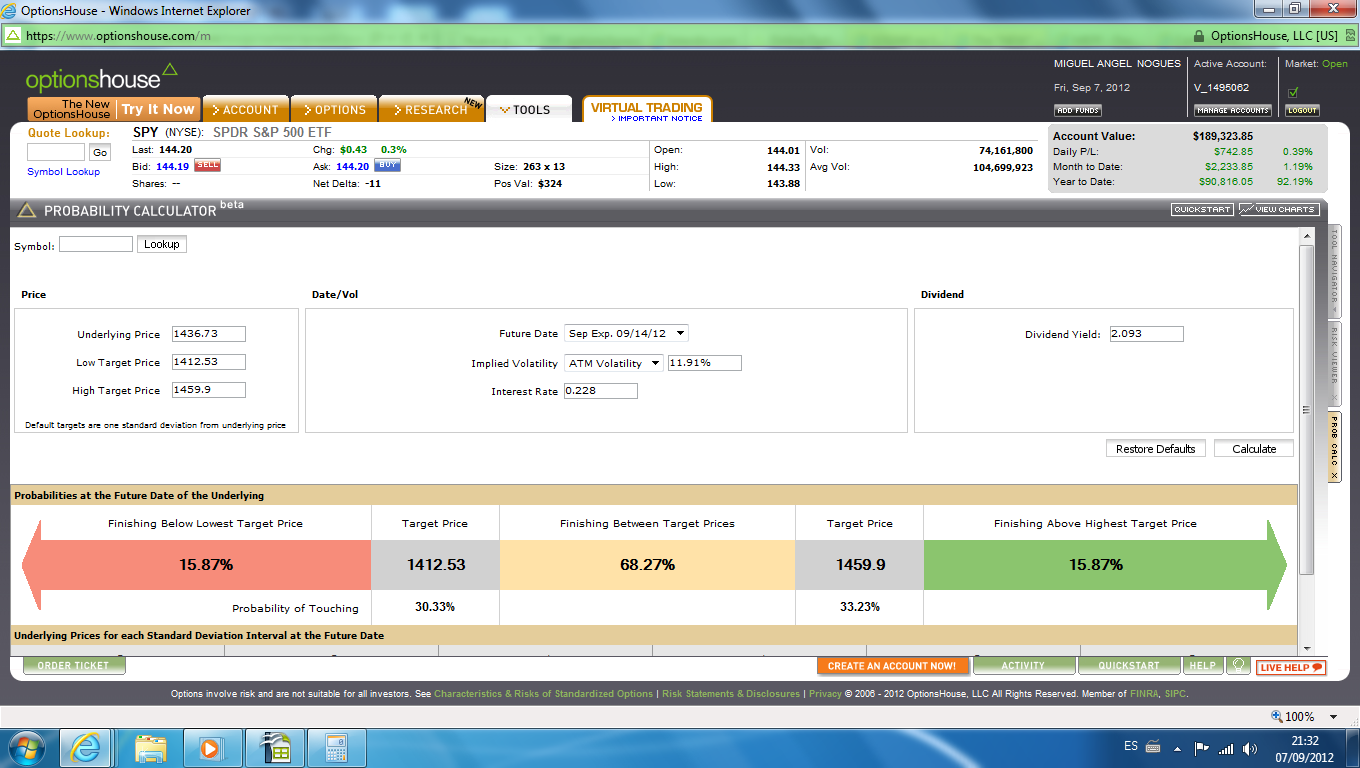
Task: Click the blue BUY icon beside Ask
Action: click(x=387, y=166)
